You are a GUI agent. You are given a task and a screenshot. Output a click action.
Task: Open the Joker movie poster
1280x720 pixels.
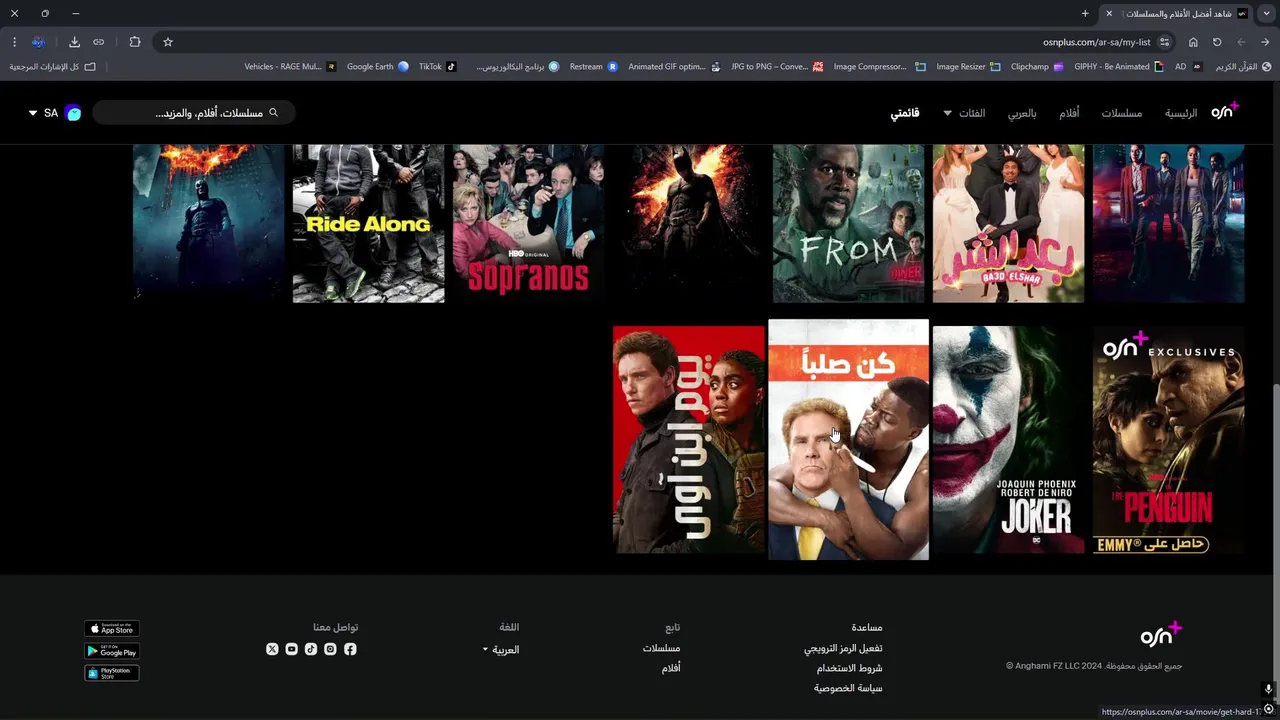point(1008,440)
